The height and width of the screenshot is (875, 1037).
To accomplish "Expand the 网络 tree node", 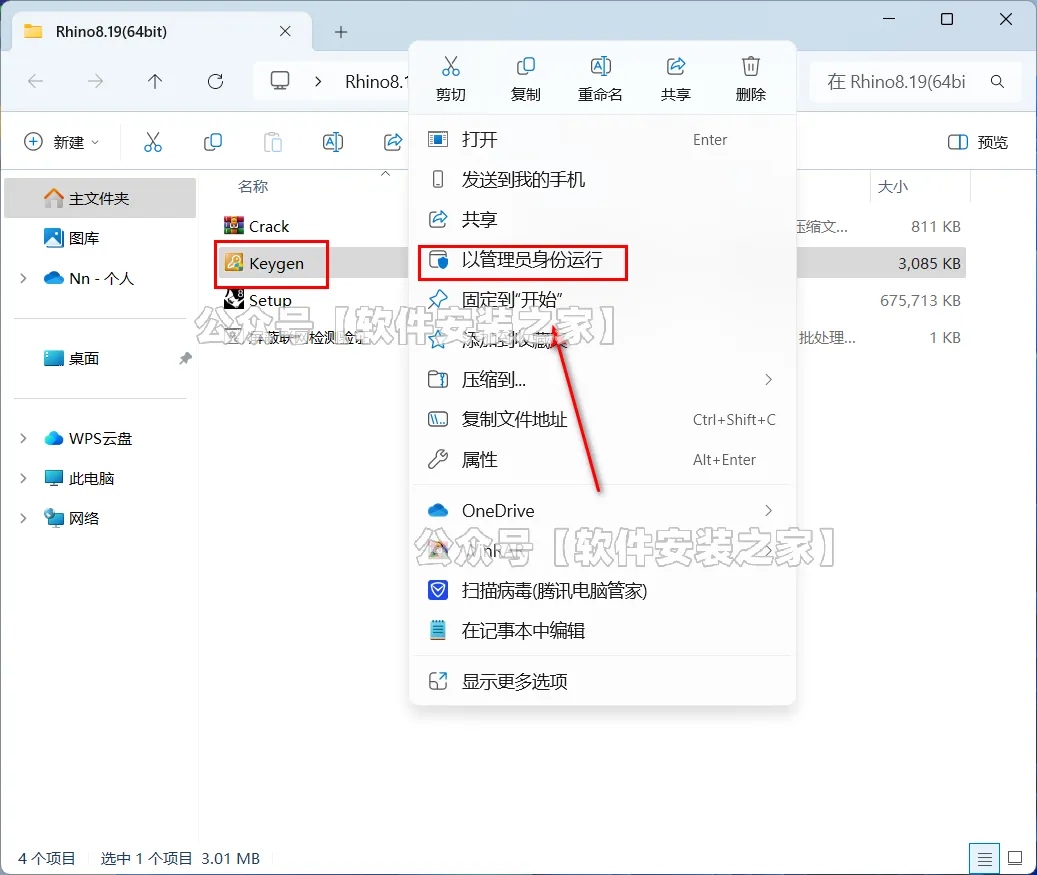I will [23, 518].
